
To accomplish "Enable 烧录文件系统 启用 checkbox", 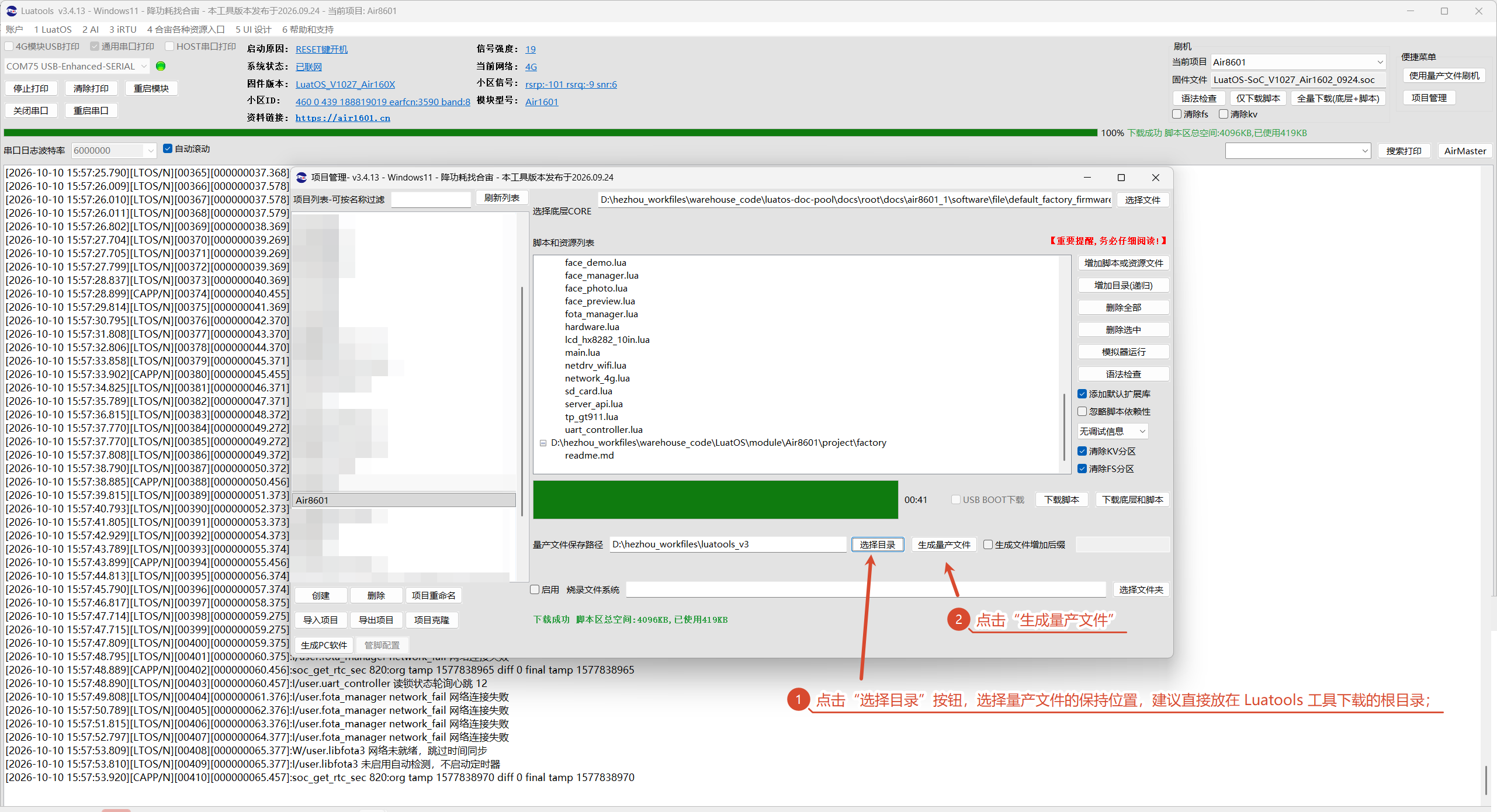I will pos(535,589).
